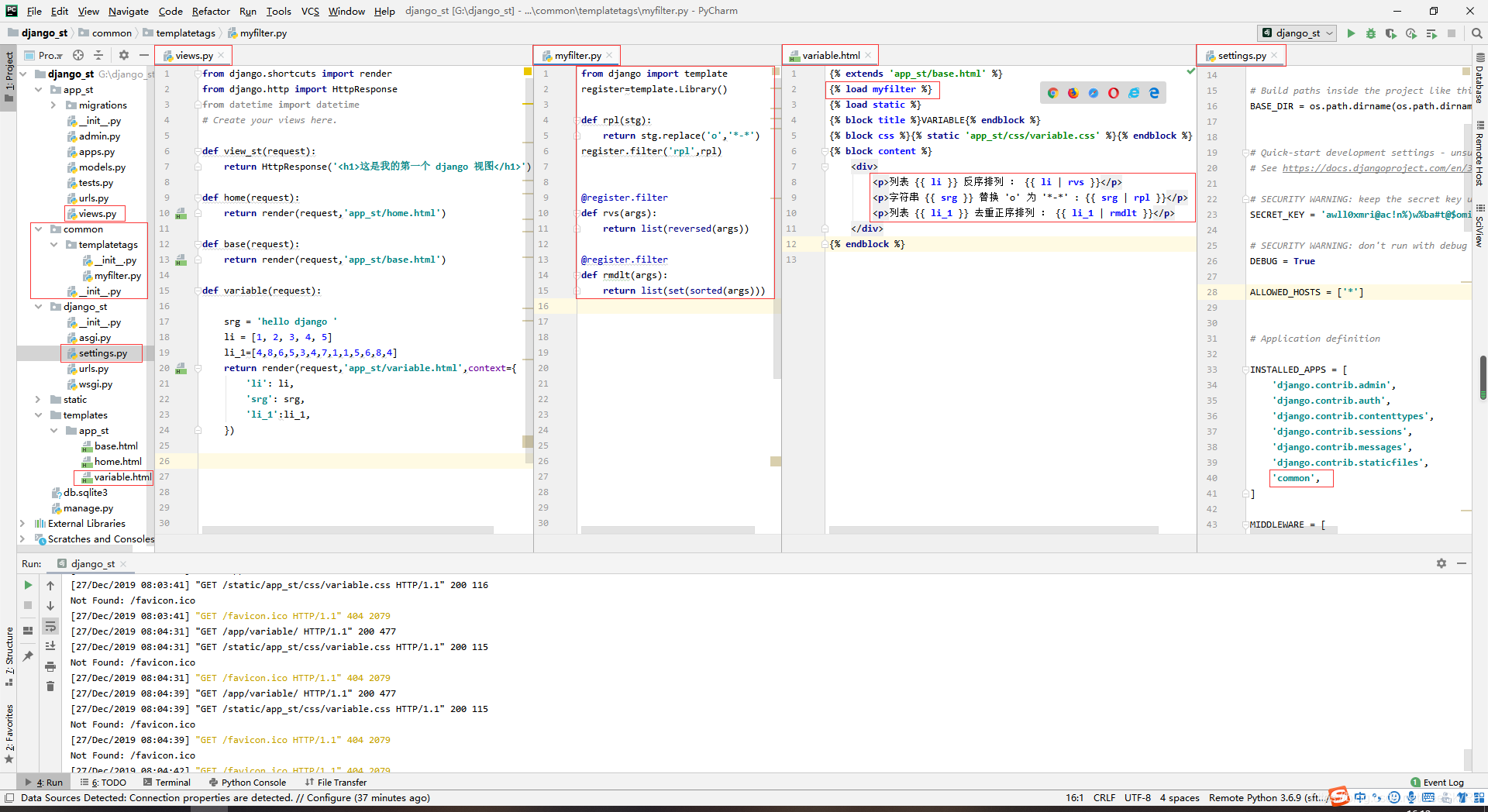
Task: Hide the Project panel with the minus icon
Action: (143, 55)
